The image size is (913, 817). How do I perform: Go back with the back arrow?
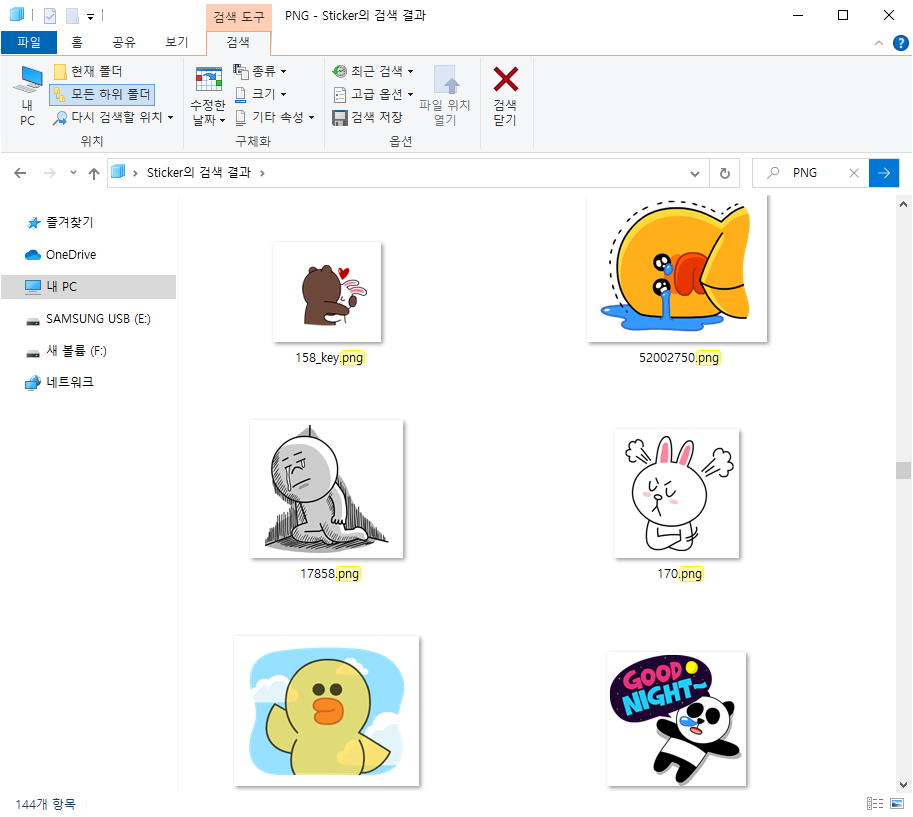click(x=20, y=173)
